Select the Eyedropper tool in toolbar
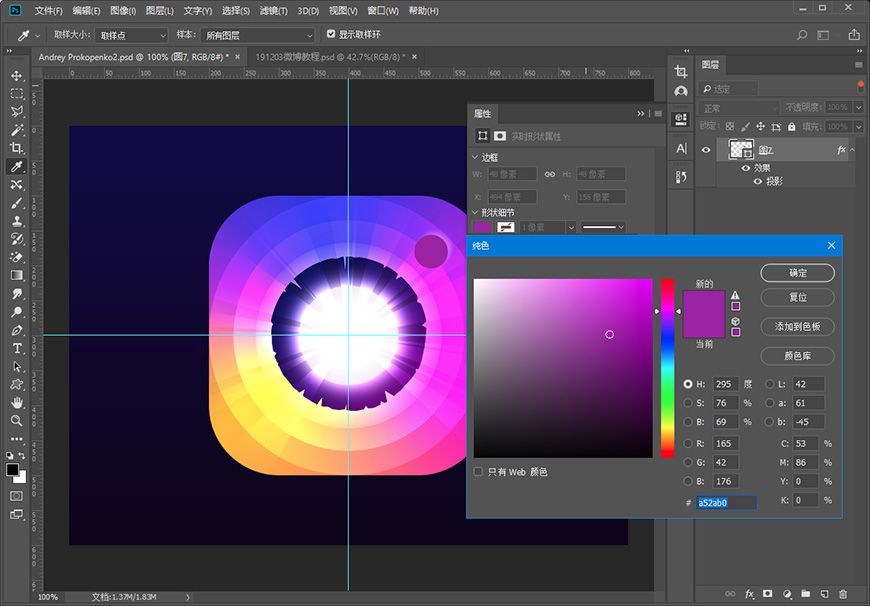Image resolution: width=870 pixels, height=606 pixels. pos(17,166)
